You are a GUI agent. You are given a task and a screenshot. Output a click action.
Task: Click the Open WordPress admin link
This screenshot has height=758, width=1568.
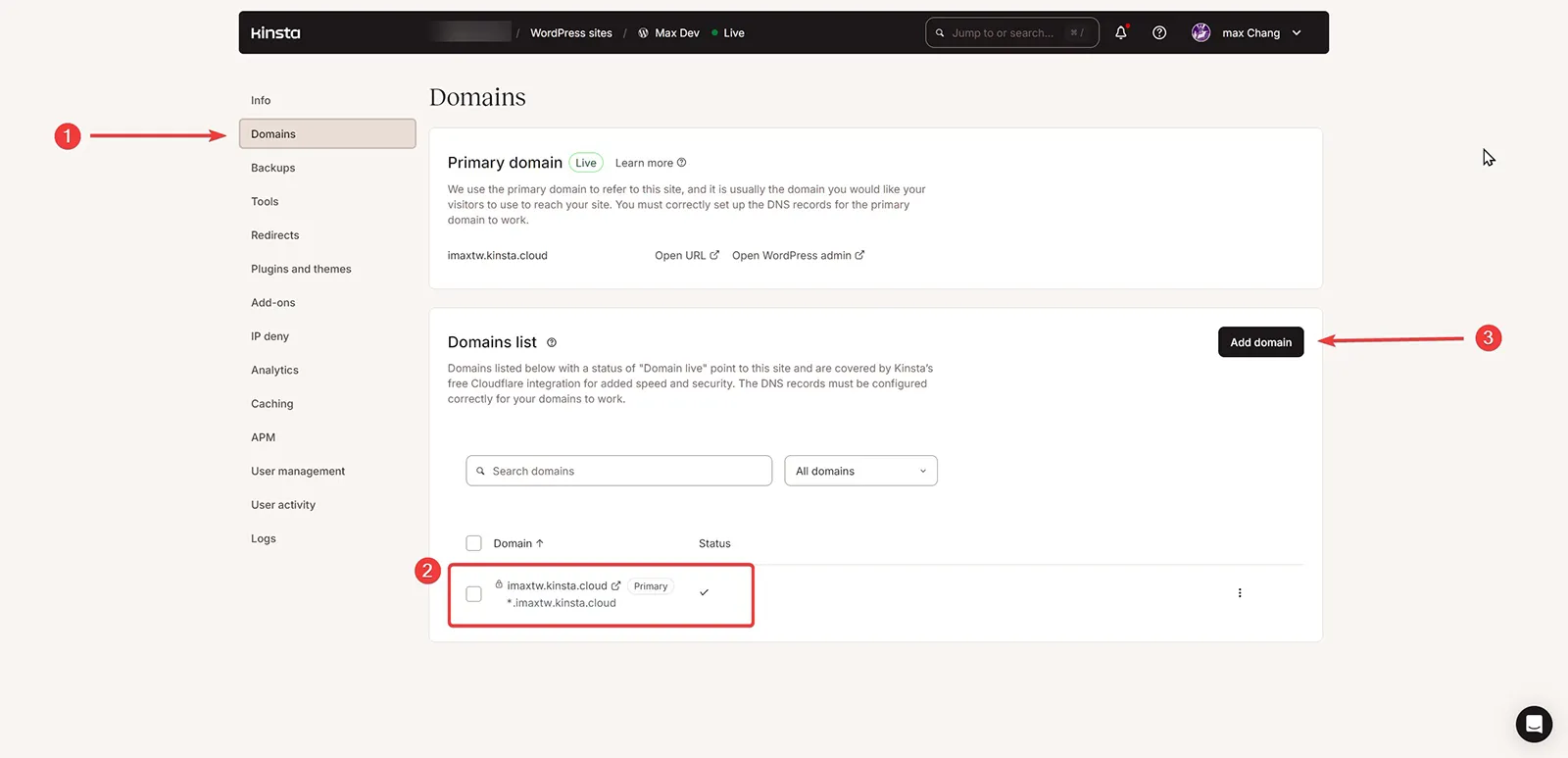point(798,255)
